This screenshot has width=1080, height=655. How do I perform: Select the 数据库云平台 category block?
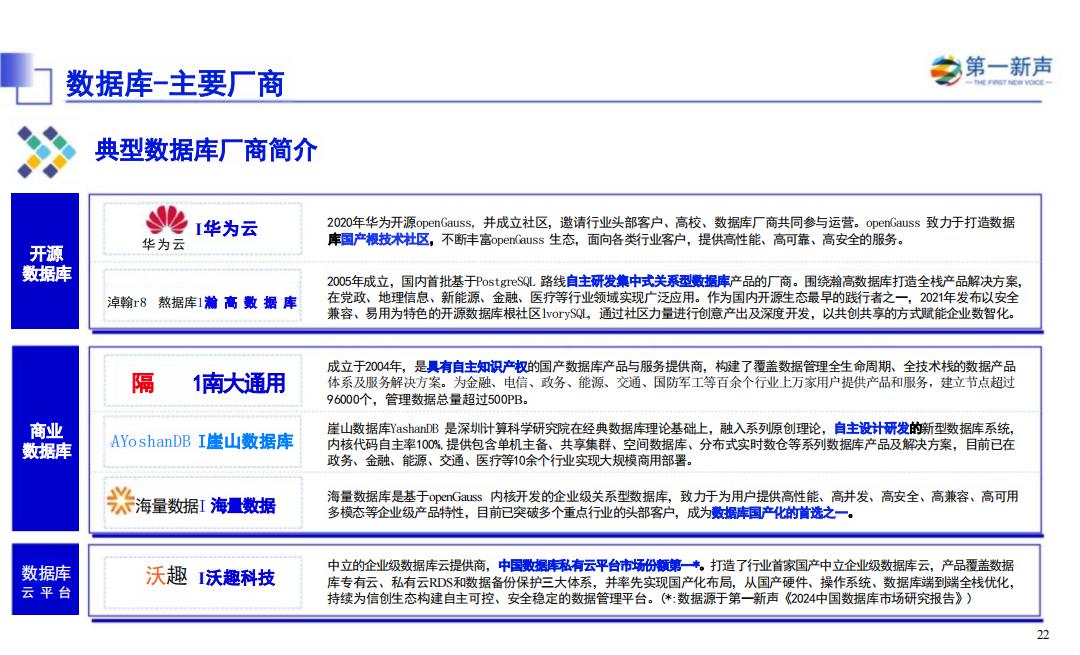45,579
